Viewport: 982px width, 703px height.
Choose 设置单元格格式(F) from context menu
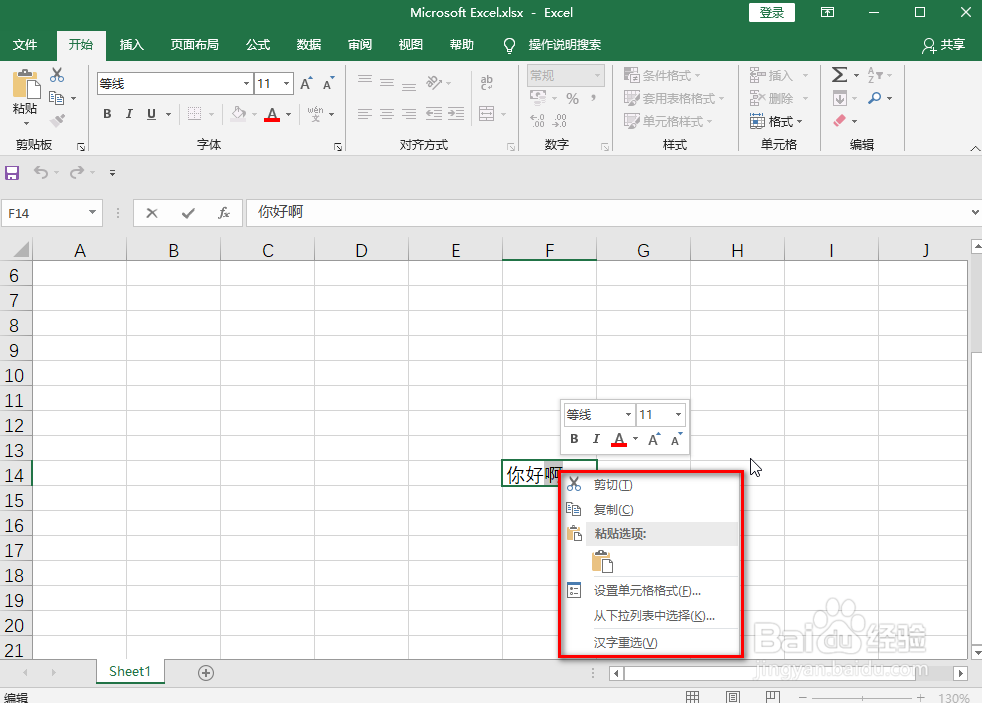651,590
